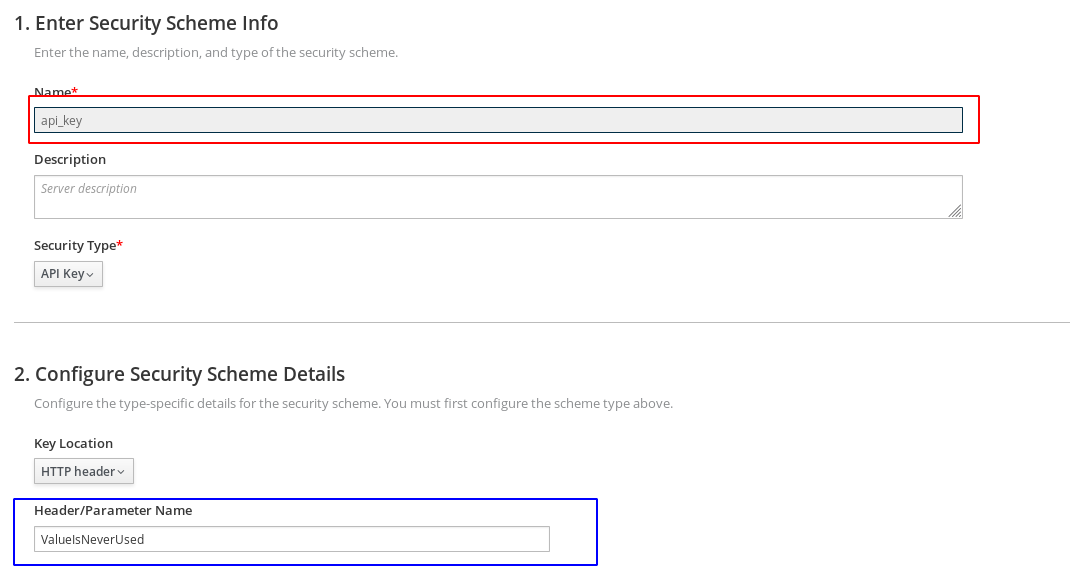
Task: Click the red asterisk next to Name
Action: coord(75,91)
